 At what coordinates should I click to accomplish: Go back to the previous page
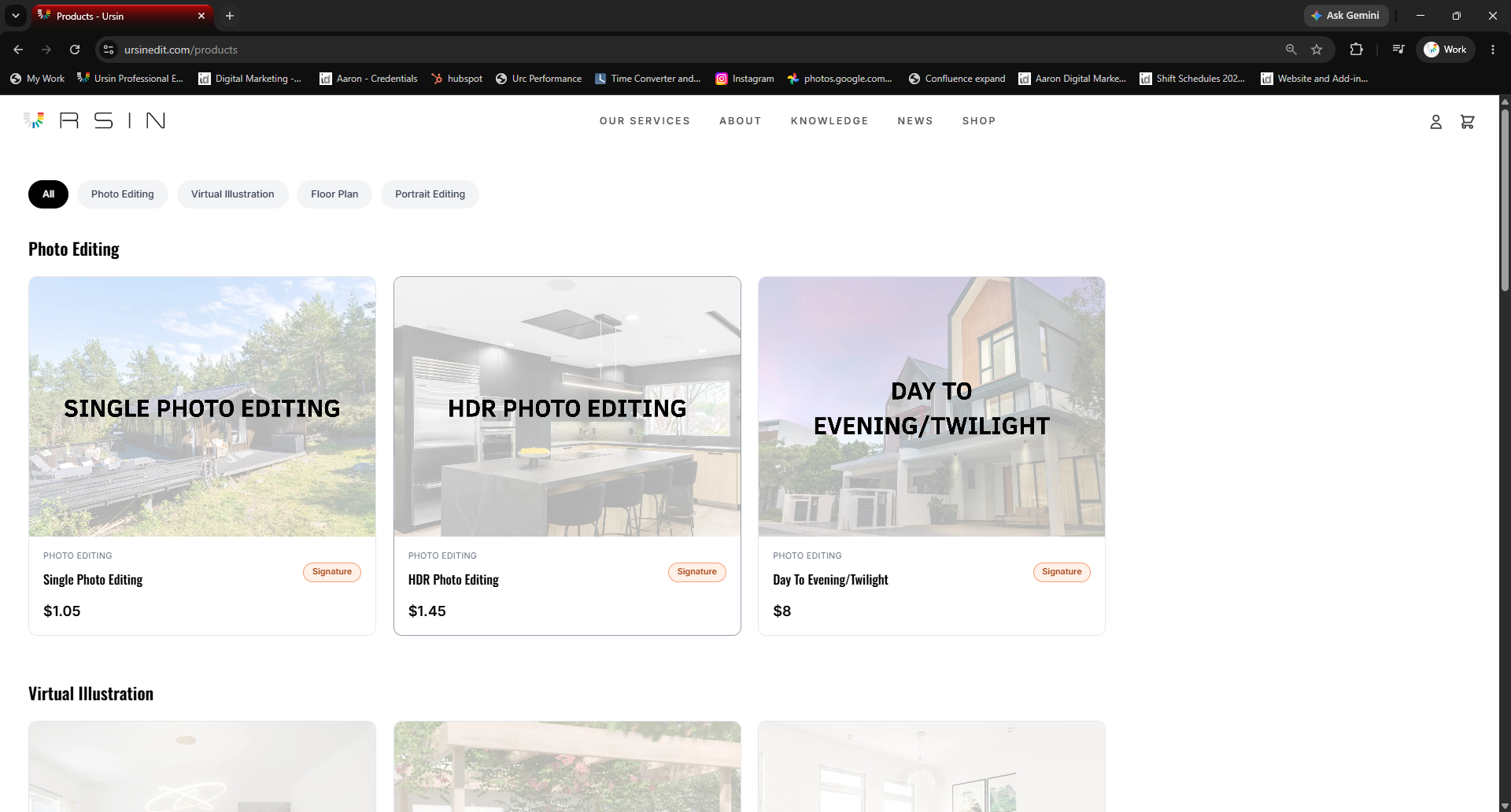(x=18, y=50)
